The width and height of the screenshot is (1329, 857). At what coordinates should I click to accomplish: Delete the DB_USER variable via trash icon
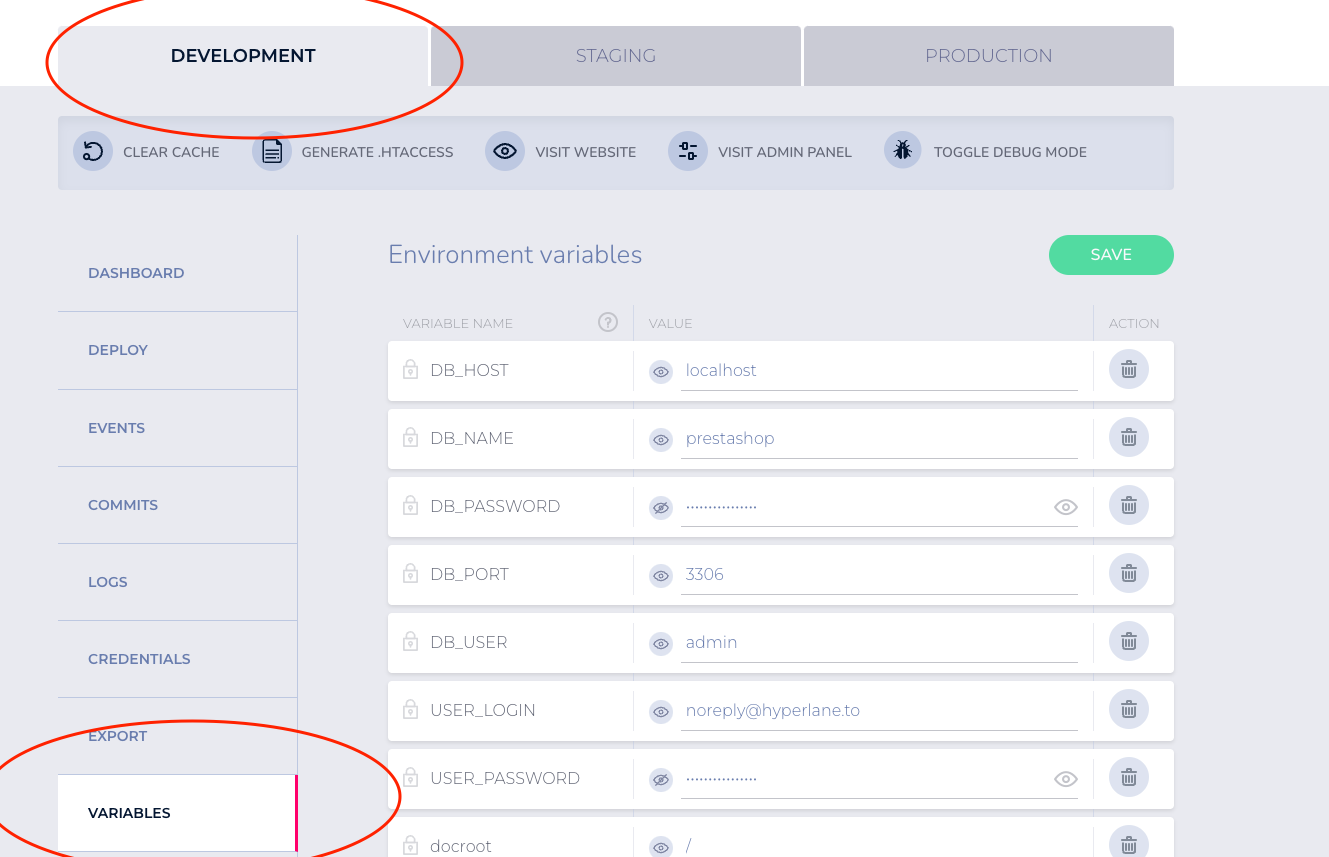1129,642
